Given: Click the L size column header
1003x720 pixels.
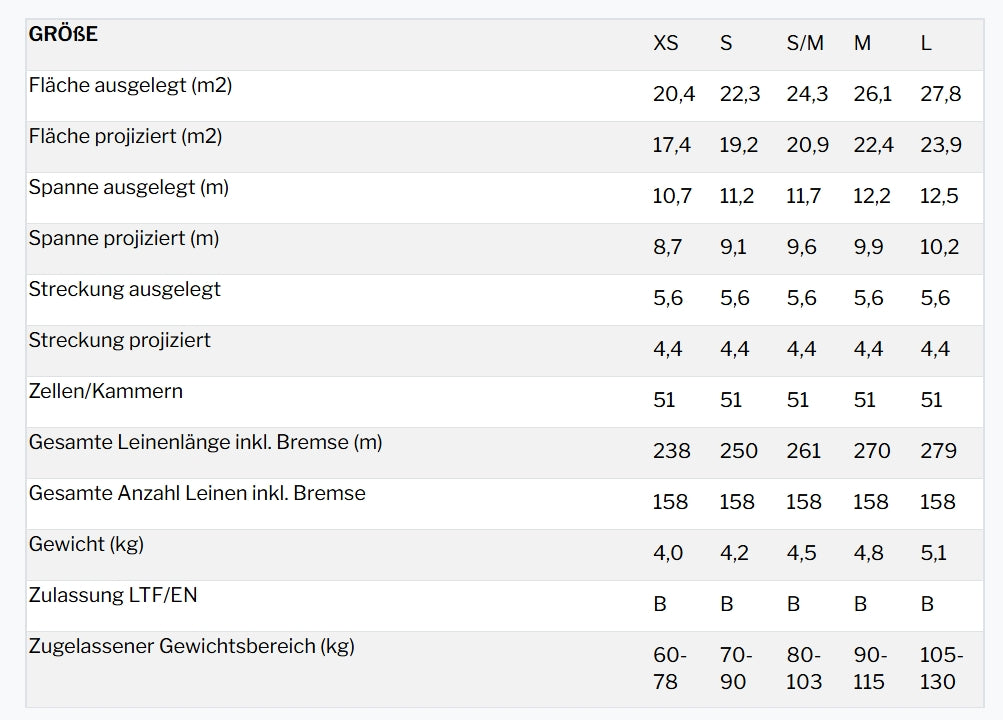Looking at the screenshot, I should 926,44.
